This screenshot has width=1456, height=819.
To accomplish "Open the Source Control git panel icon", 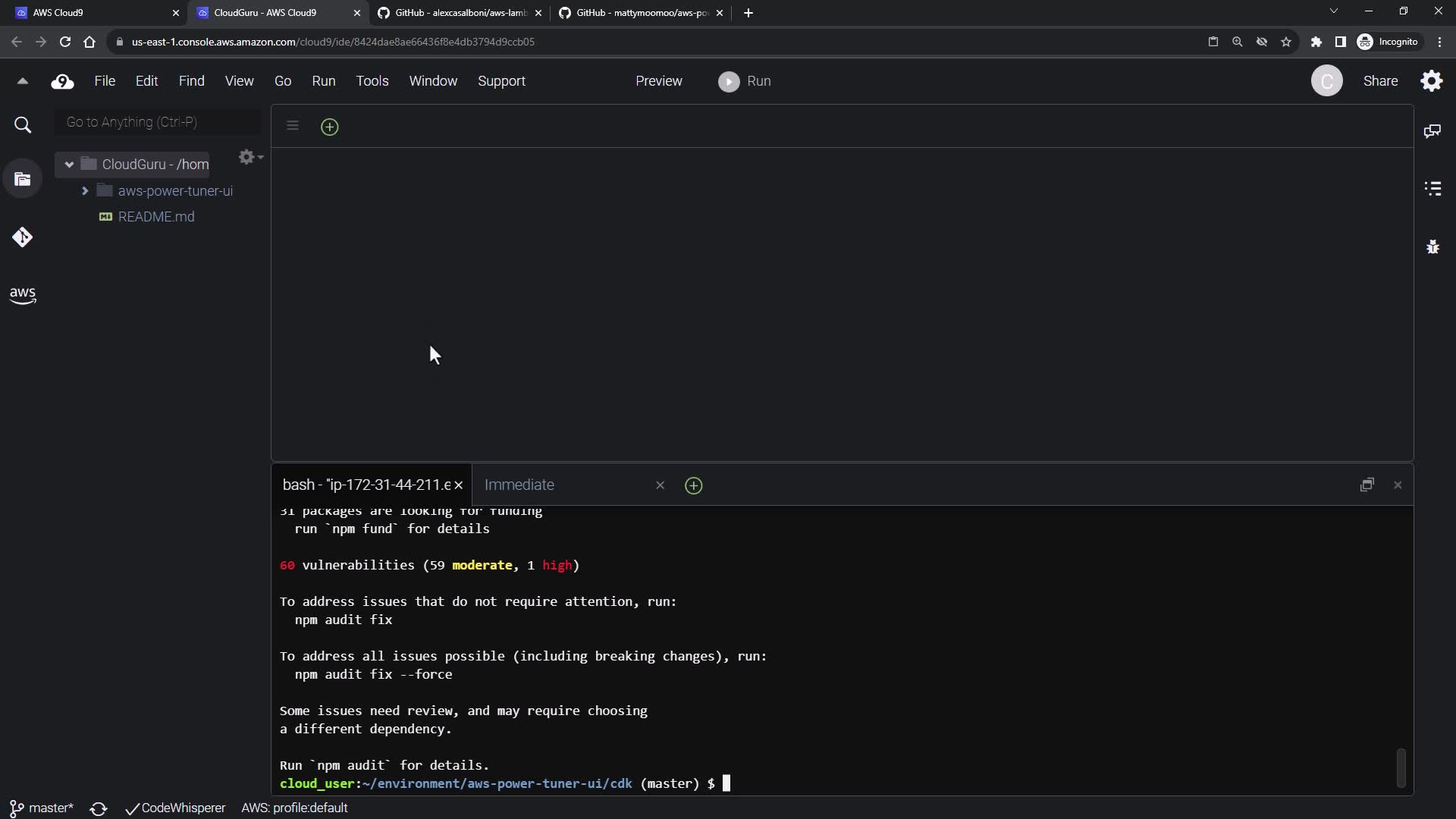I will pyautogui.click(x=22, y=237).
